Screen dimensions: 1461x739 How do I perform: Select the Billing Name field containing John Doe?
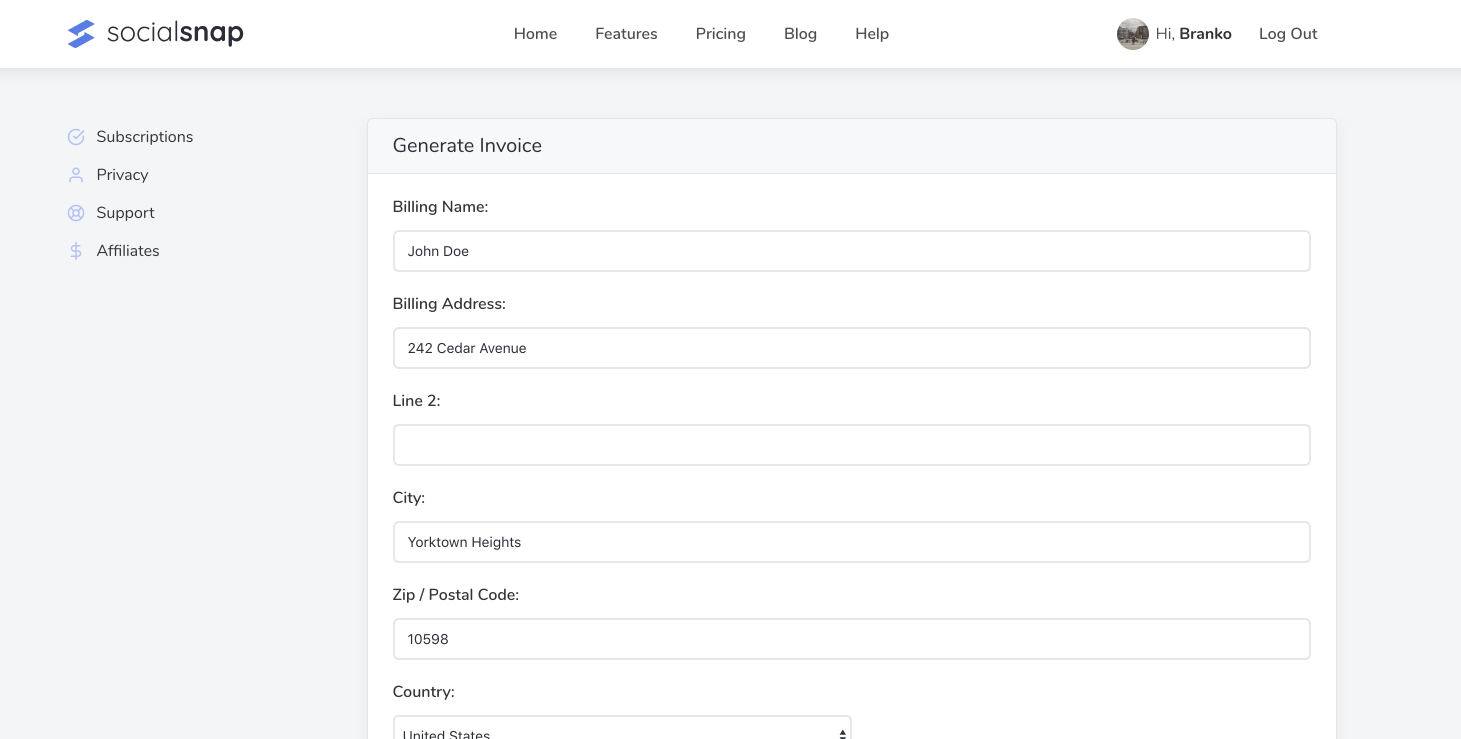[851, 251]
